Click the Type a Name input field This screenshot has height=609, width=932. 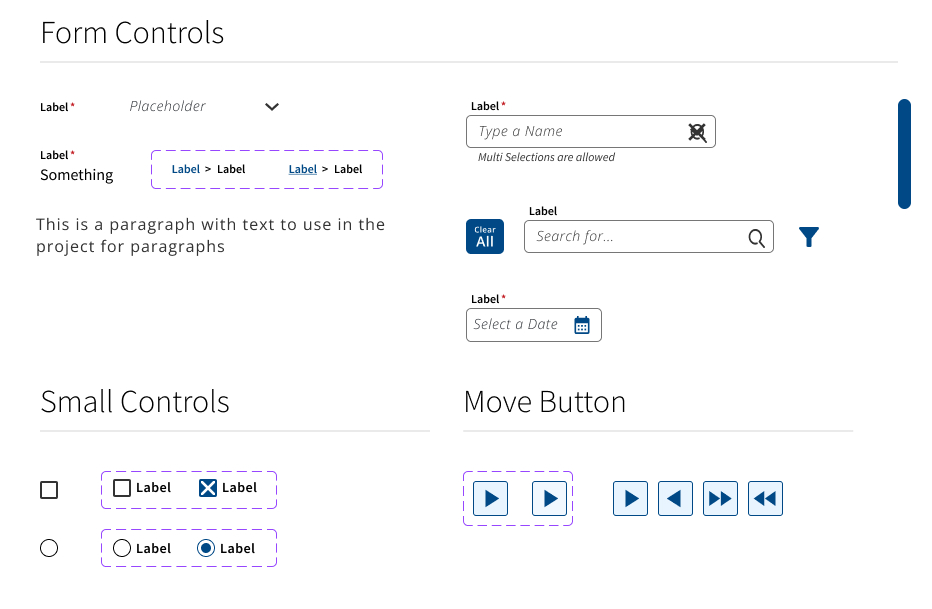tap(575, 132)
